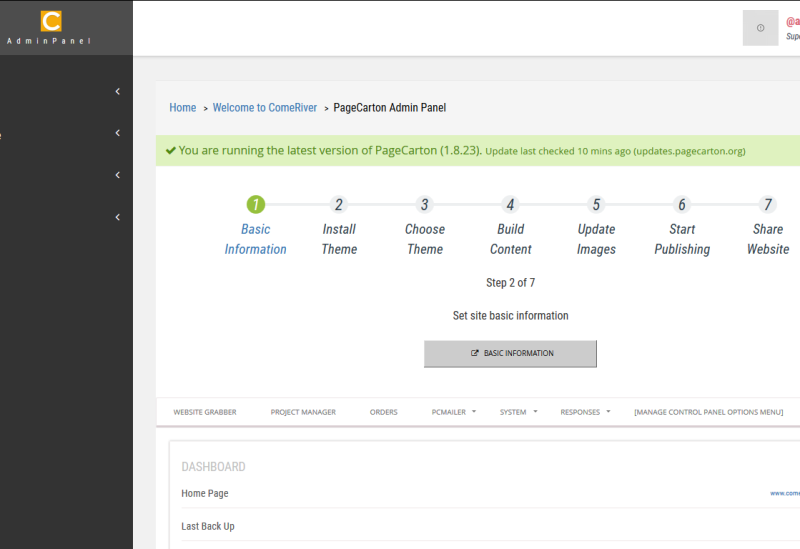Click the PageCarton Admin Panel breadcrumb text

[390, 108]
